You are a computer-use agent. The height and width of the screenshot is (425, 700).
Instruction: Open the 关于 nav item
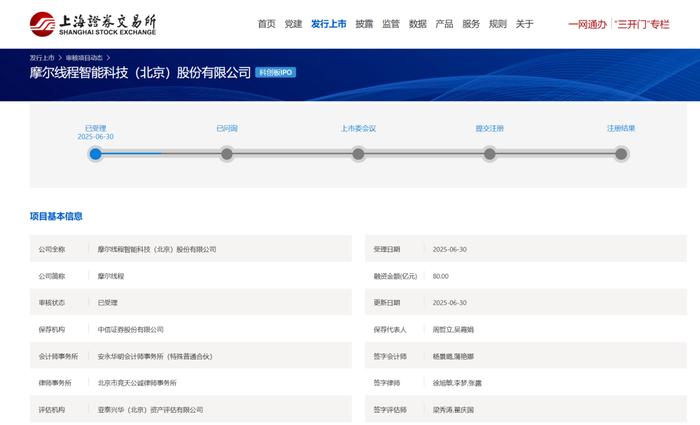pyautogui.click(x=525, y=24)
